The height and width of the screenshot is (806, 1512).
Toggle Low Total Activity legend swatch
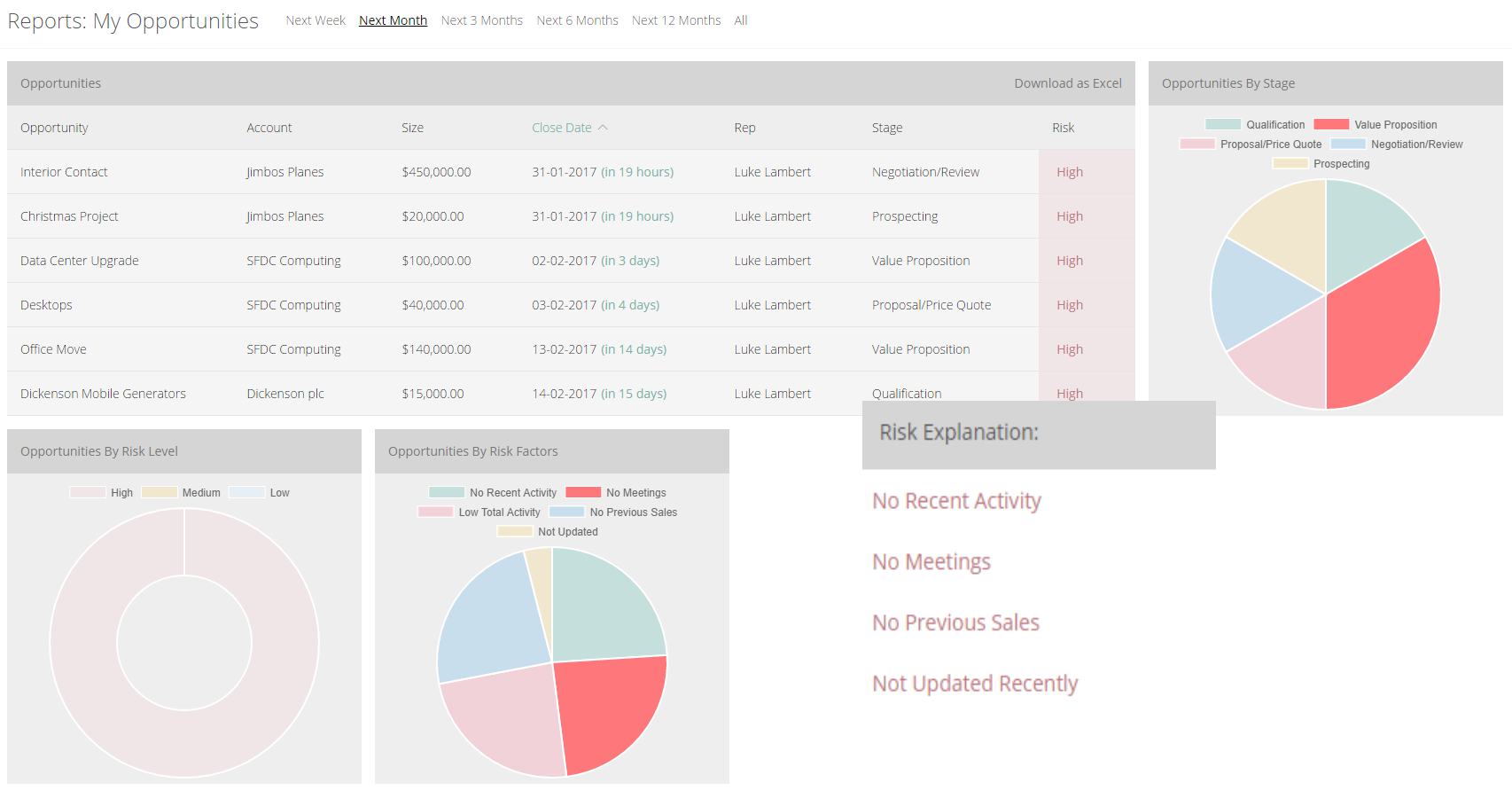435,512
